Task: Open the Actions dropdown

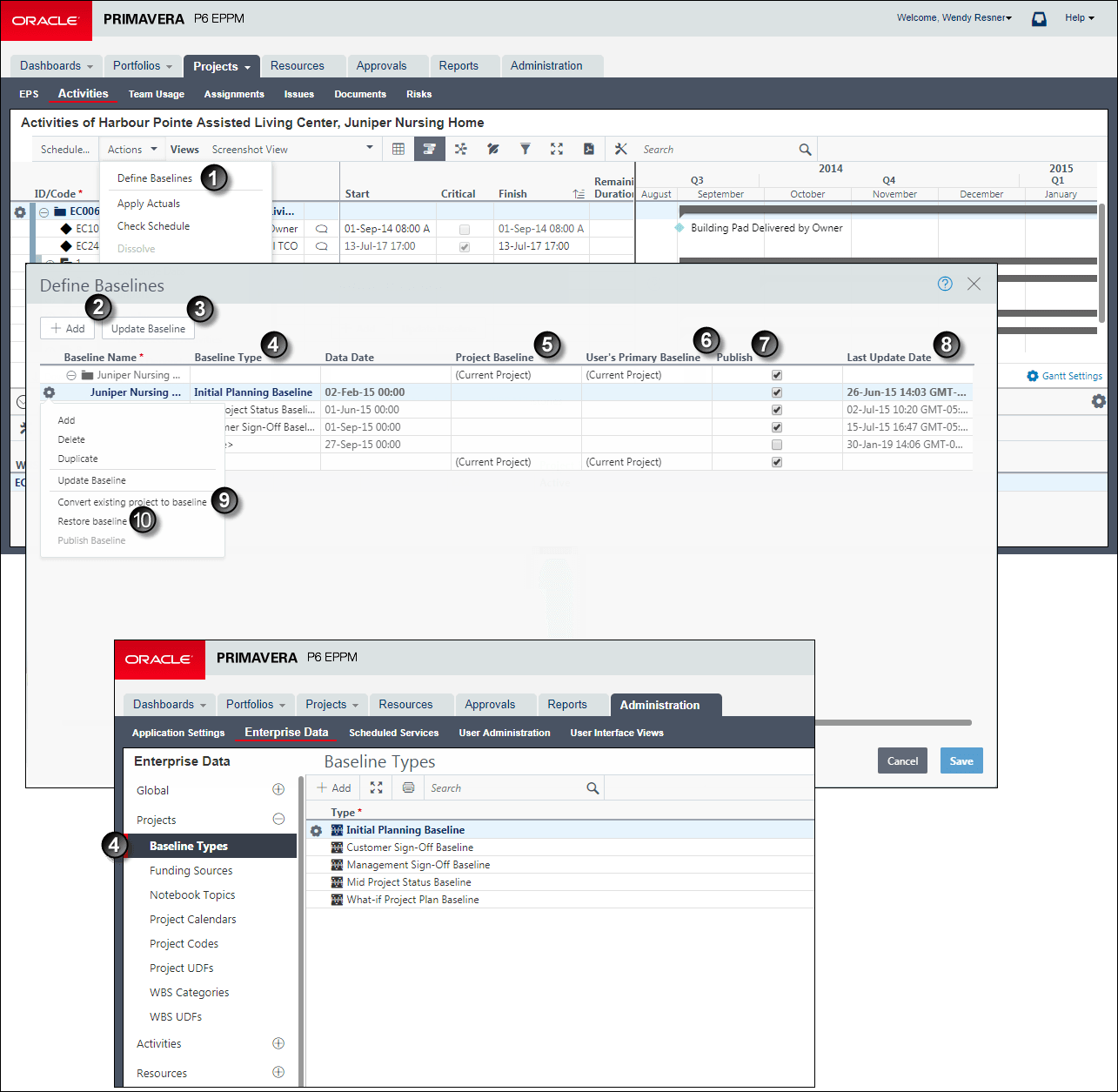Action: tap(132, 149)
